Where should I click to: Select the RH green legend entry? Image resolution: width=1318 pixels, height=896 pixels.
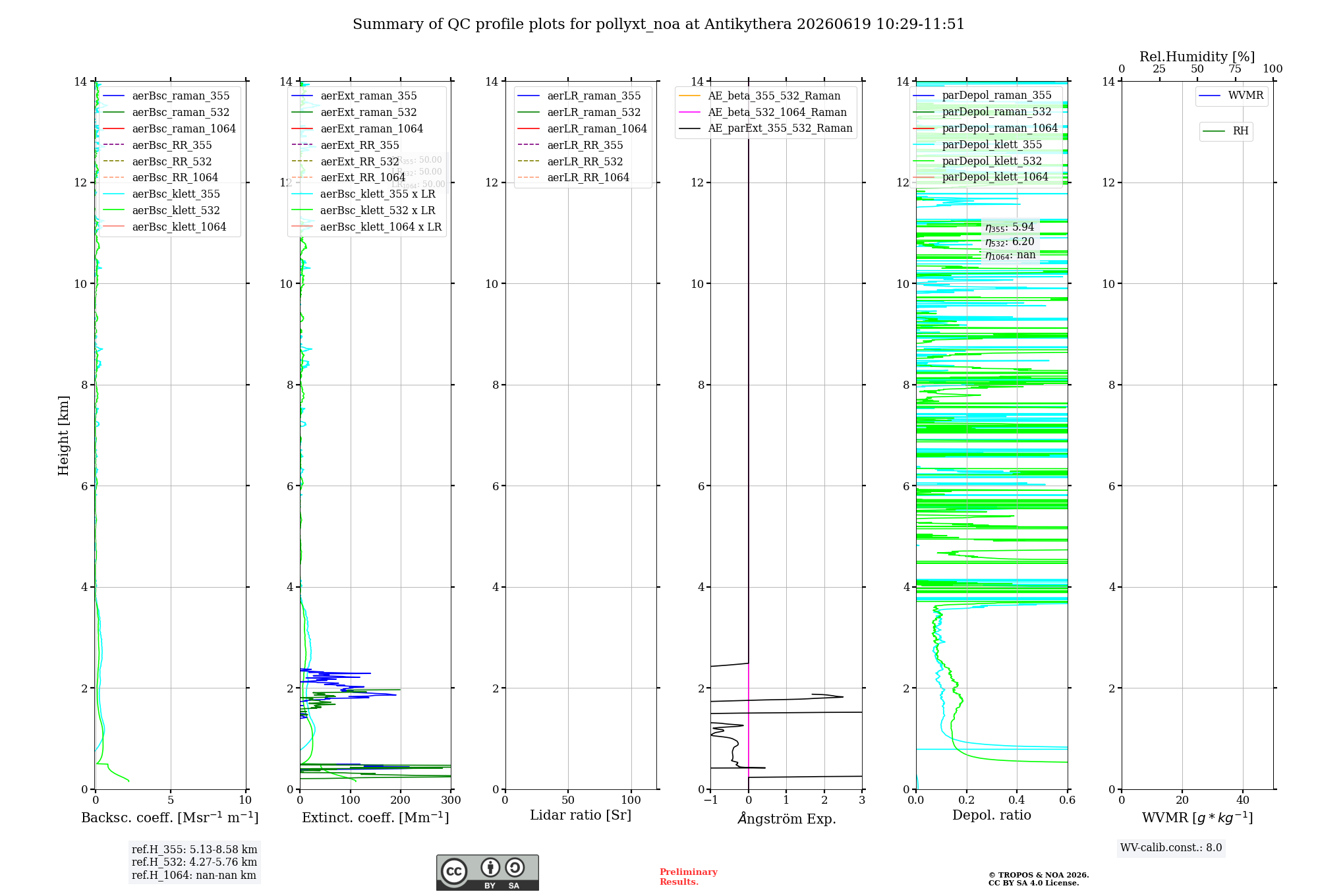pyautogui.click(x=1226, y=131)
